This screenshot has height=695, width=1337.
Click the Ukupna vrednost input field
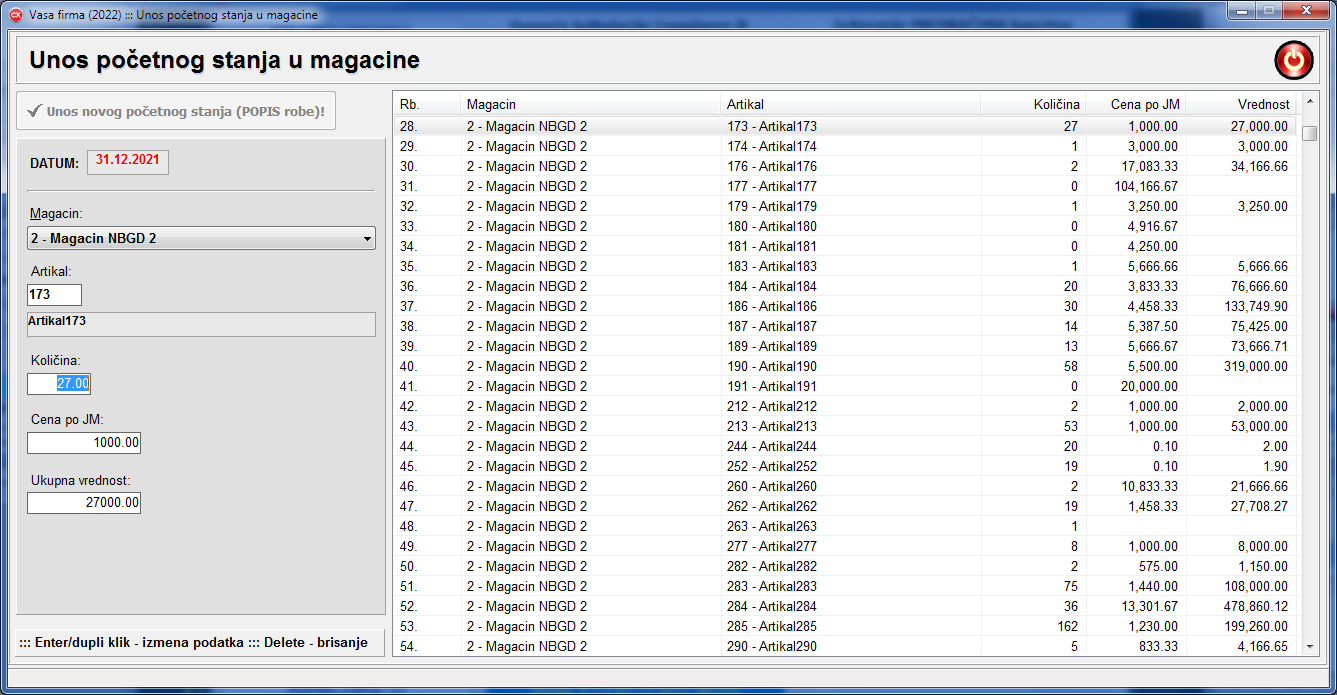(84, 503)
